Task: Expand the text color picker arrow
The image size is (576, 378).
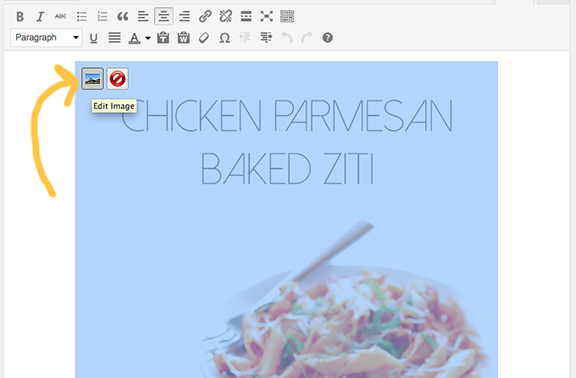Action: coord(148,38)
